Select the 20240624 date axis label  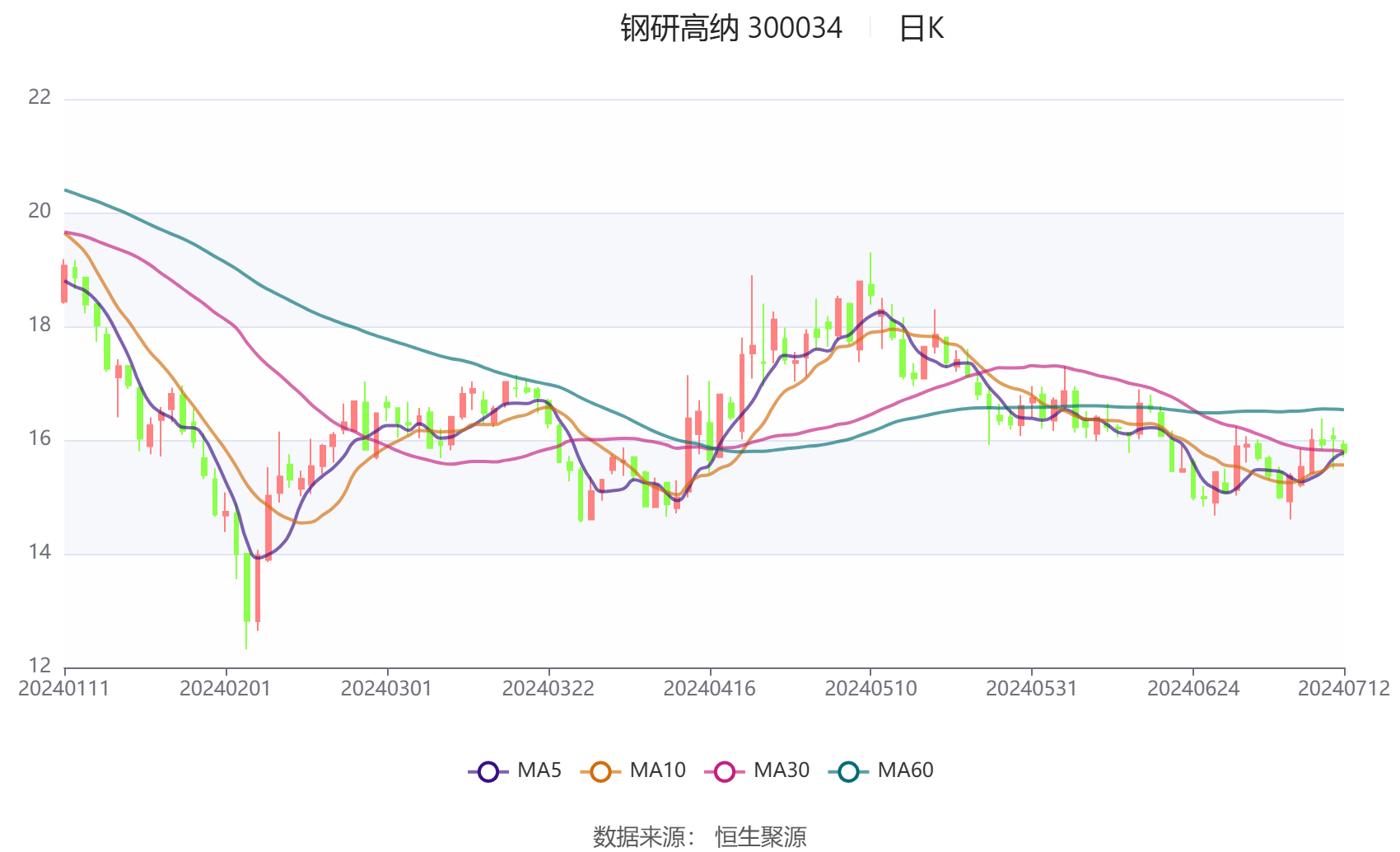click(1193, 688)
